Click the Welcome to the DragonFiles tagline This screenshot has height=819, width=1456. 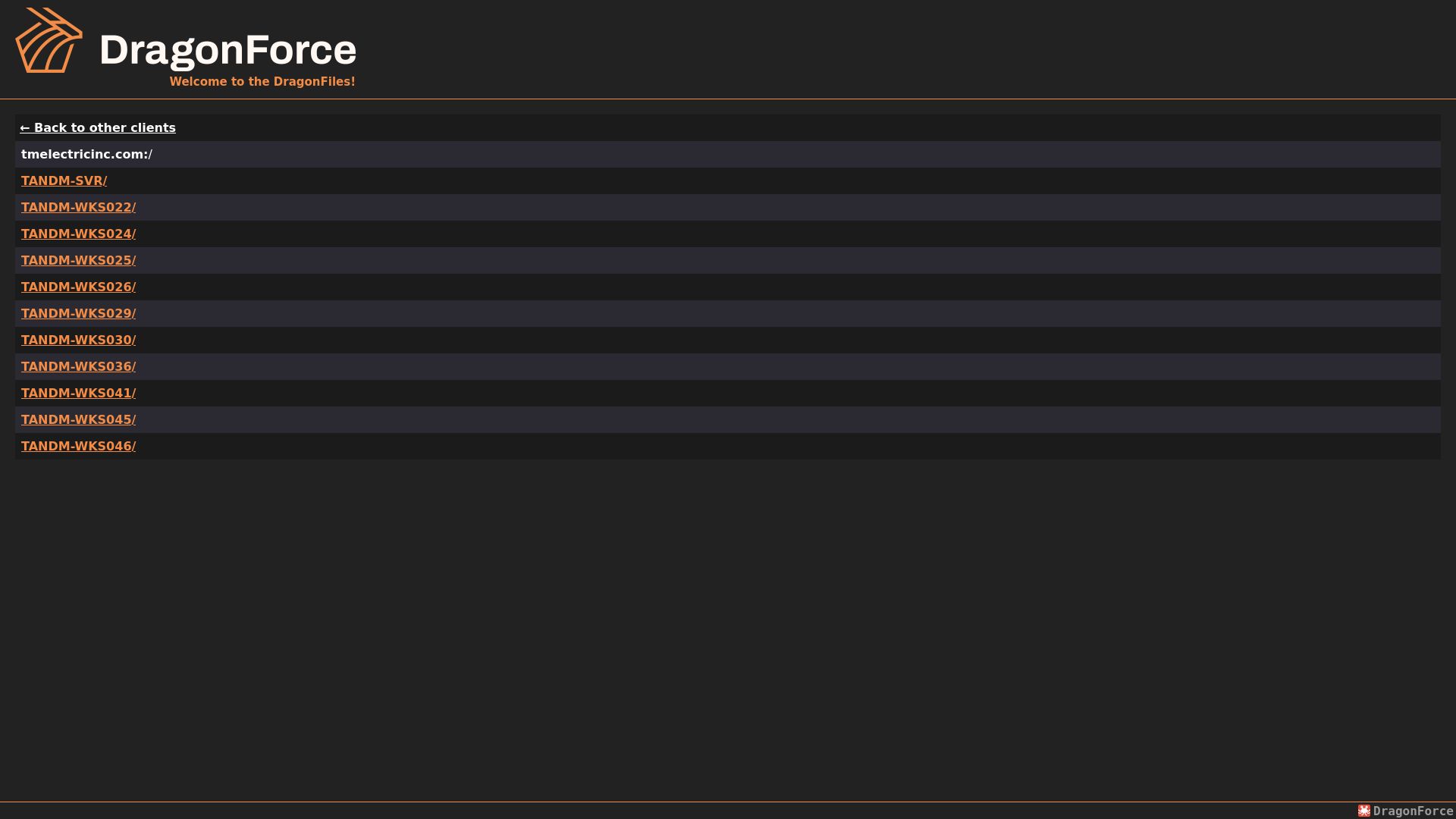point(262,81)
